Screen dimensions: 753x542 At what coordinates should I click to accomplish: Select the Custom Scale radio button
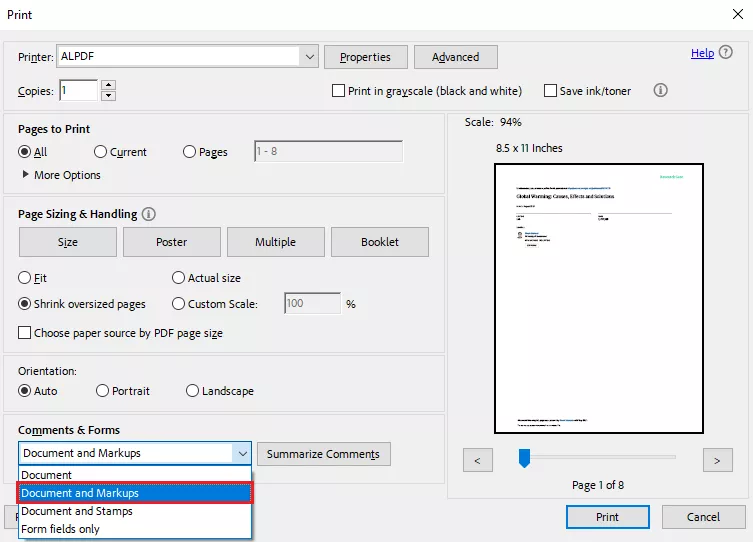(178, 304)
